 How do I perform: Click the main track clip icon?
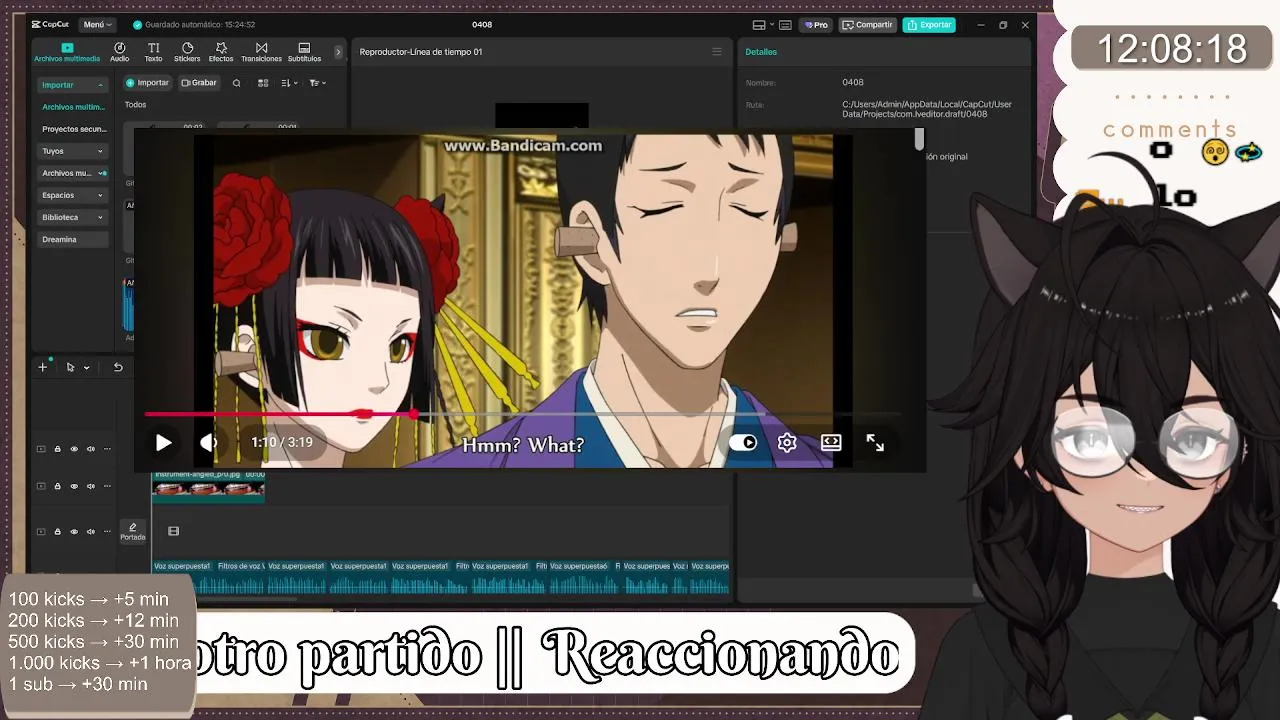[x=173, y=532]
